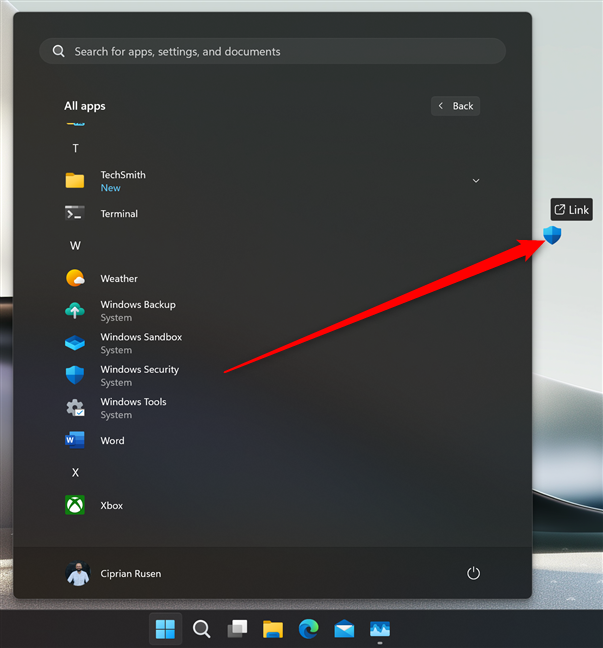
Task: Click the "Windows Tools" entry text
Action: 133,402
